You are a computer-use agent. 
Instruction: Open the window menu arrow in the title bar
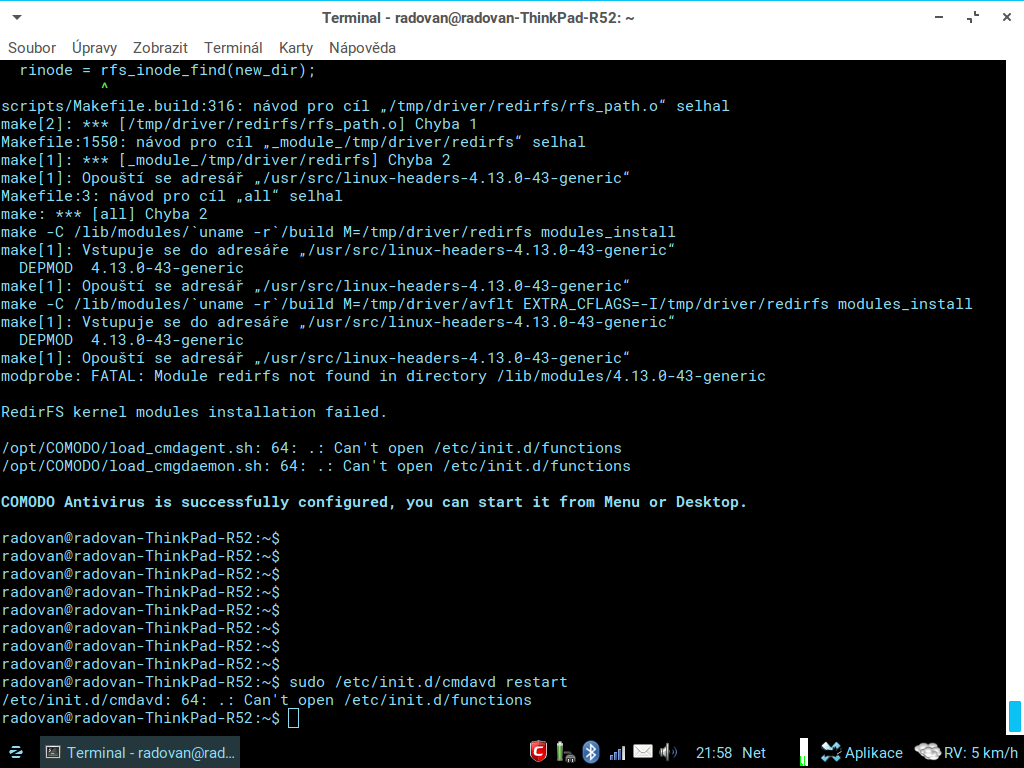coord(18,18)
